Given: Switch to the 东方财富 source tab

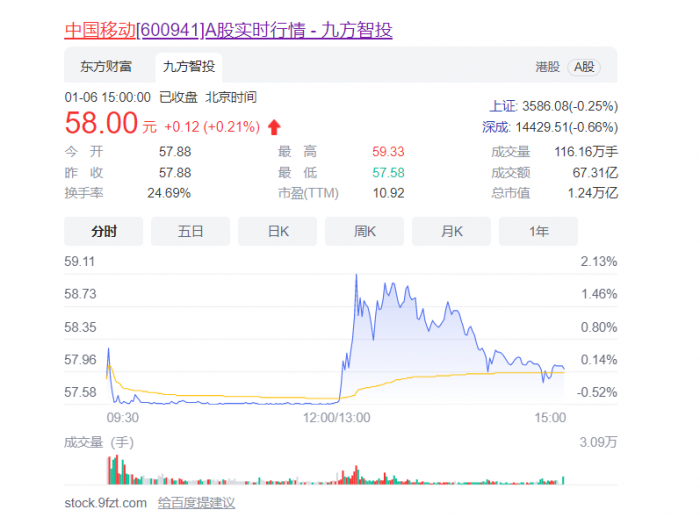Looking at the screenshot, I should click(x=106, y=67).
